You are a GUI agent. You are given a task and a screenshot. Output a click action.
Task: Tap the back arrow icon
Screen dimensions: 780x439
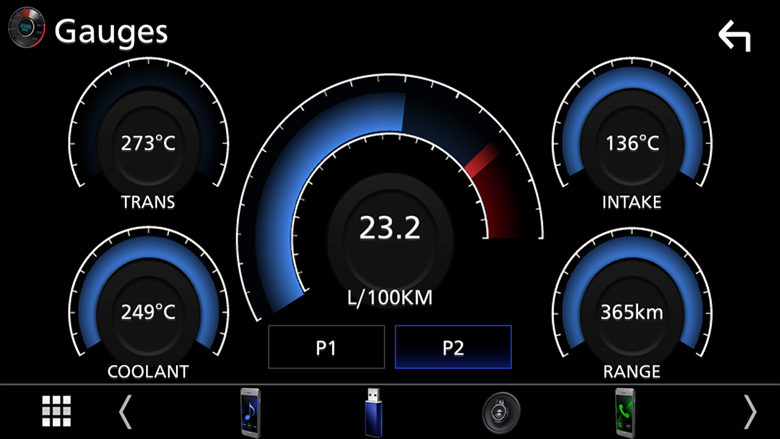coord(733,36)
